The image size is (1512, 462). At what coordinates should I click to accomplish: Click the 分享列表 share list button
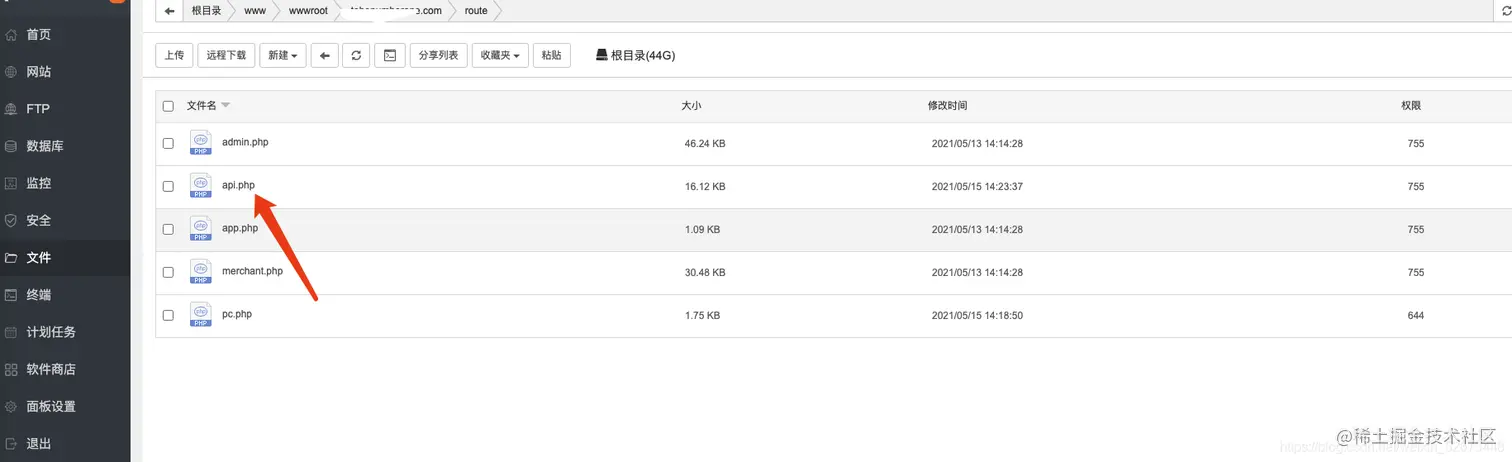pos(438,55)
